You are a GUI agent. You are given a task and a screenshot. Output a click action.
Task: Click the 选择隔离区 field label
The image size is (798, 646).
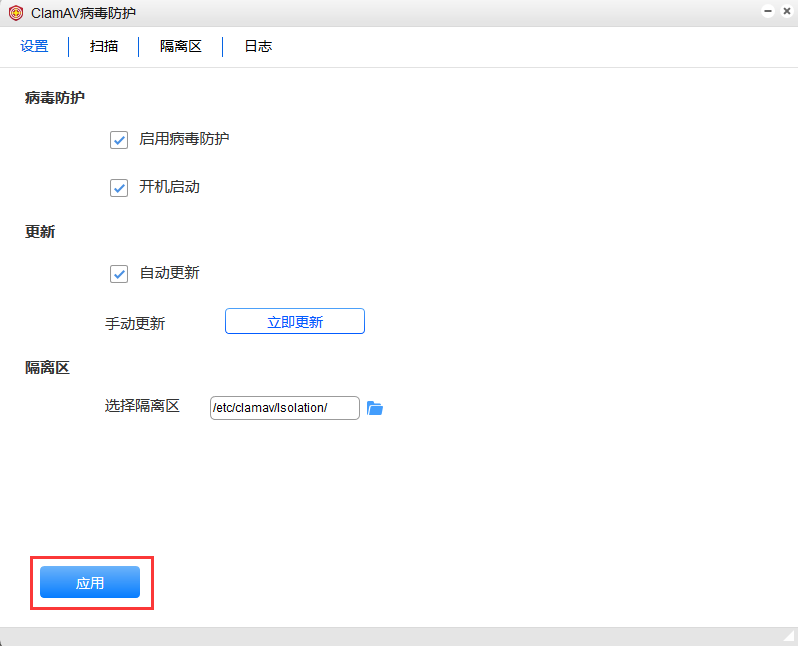[x=142, y=406]
